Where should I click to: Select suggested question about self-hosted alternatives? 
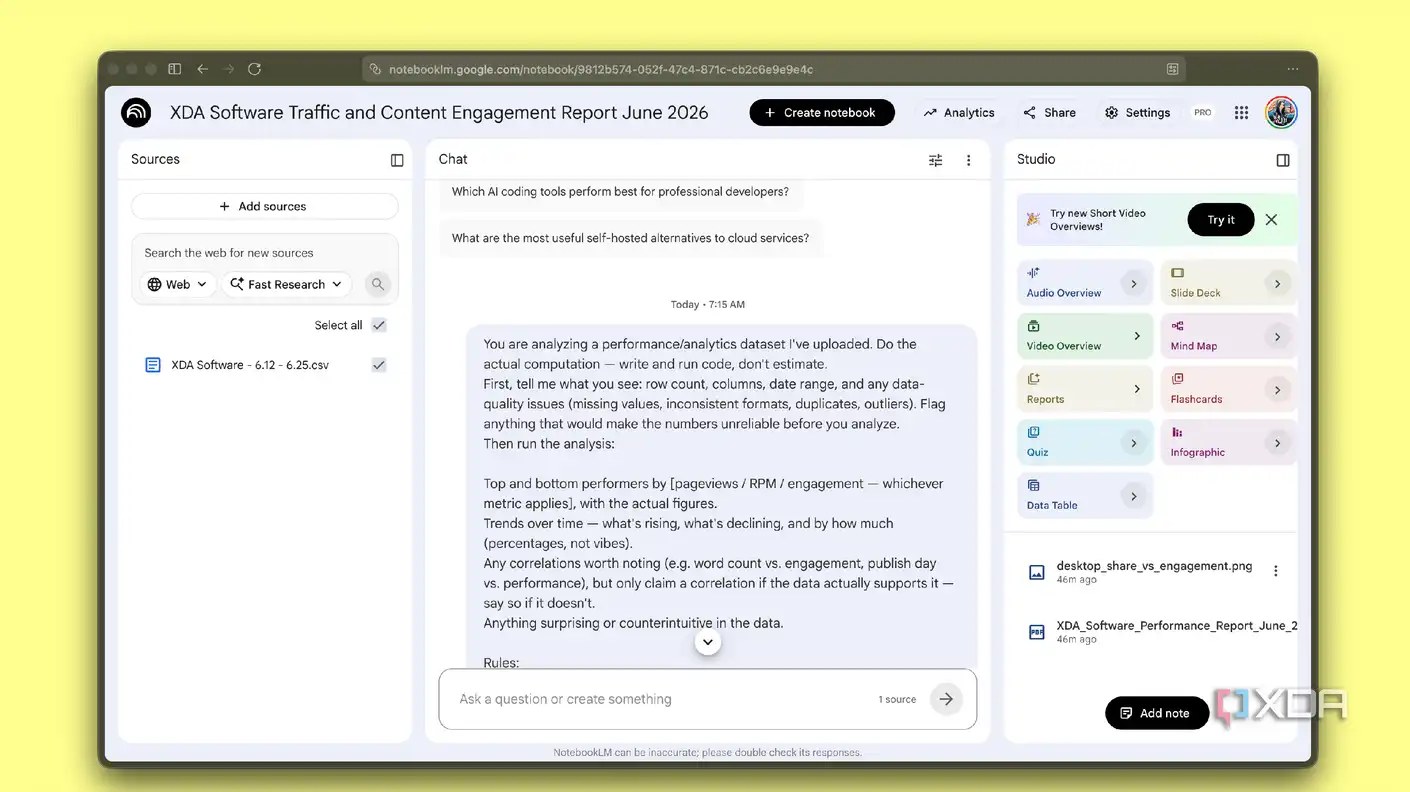pos(631,238)
